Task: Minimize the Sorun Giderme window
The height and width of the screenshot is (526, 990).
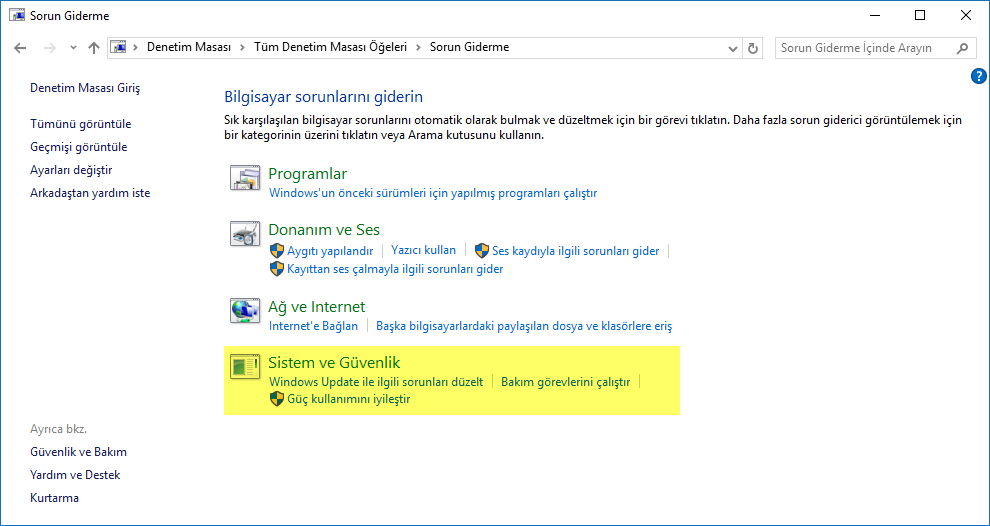Action: [x=874, y=16]
